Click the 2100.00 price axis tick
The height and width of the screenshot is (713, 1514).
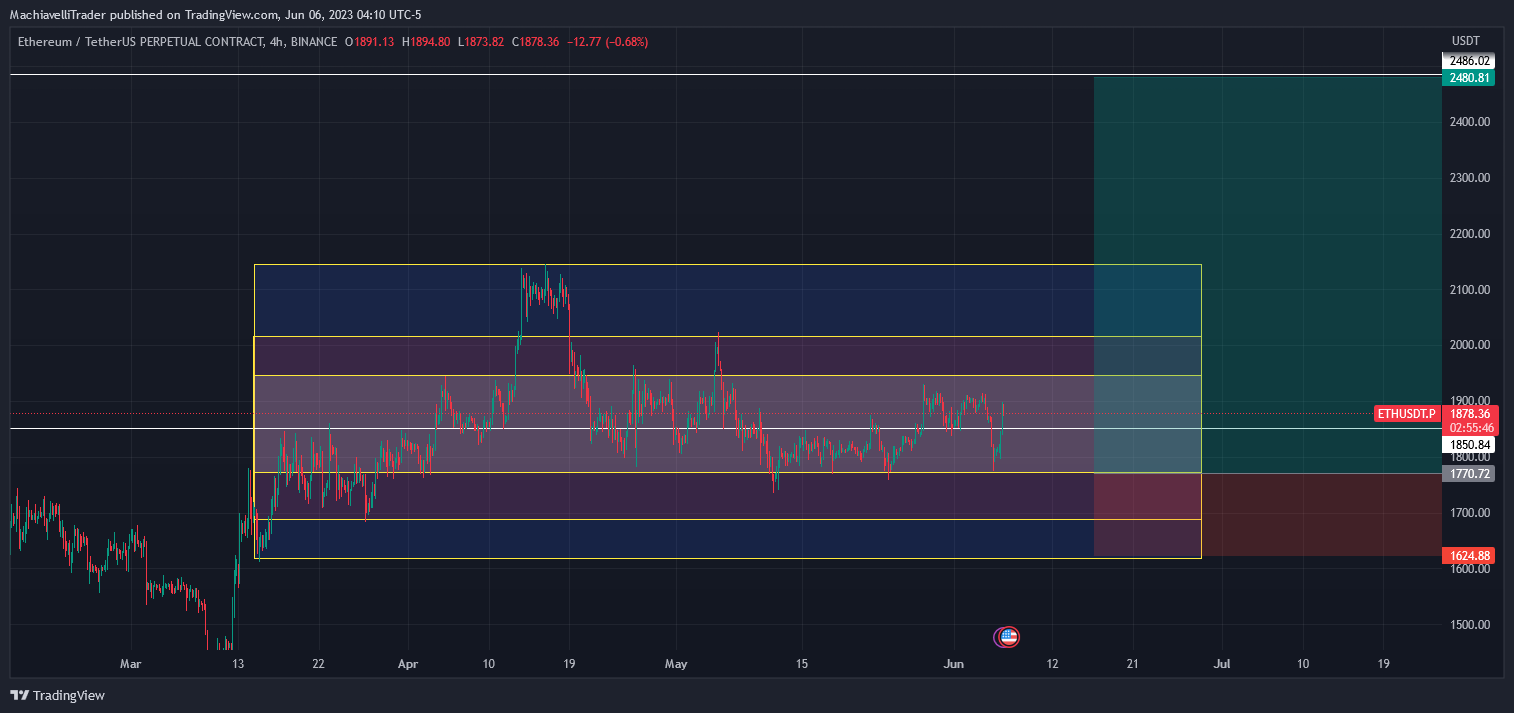coord(1470,290)
